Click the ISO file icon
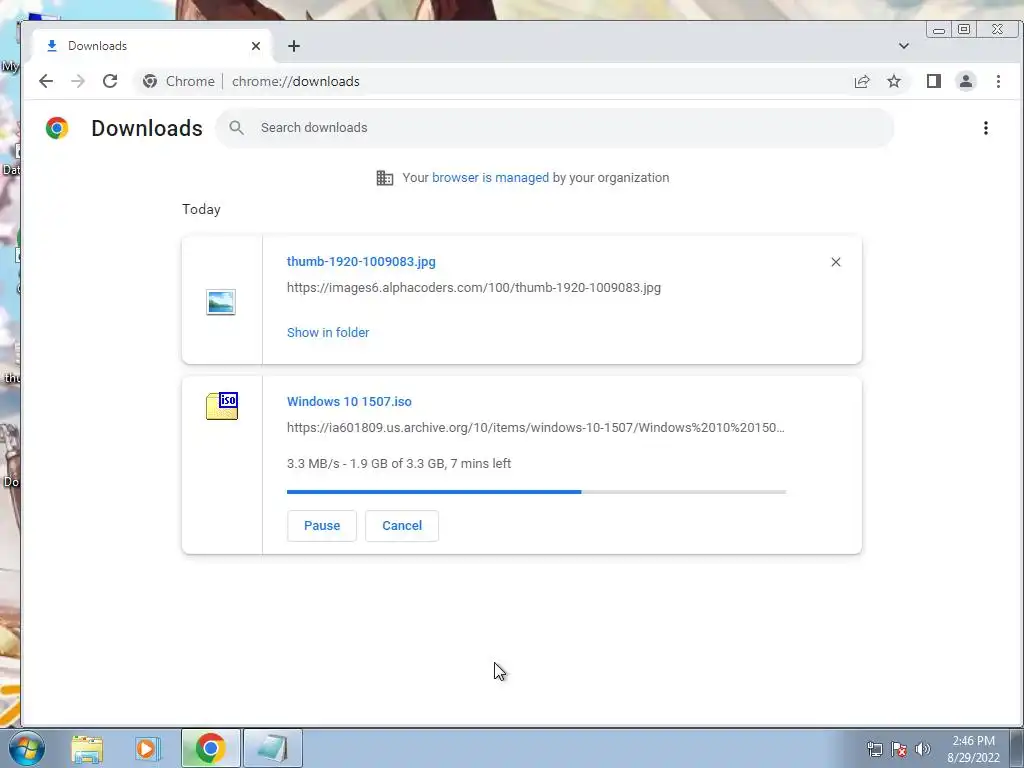The width and height of the screenshot is (1024, 768). coord(222,406)
